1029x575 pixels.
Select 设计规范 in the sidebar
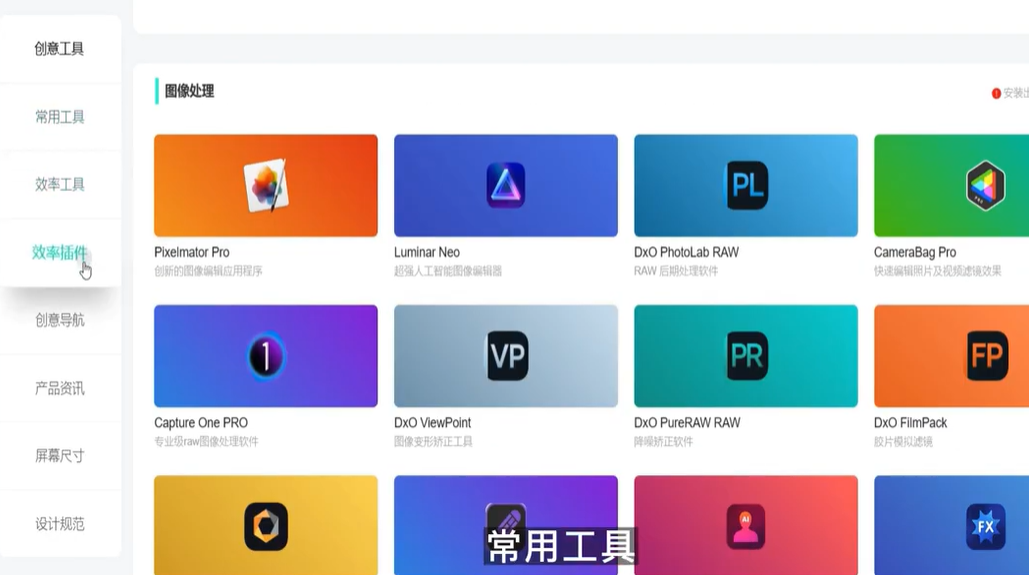point(60,524)
